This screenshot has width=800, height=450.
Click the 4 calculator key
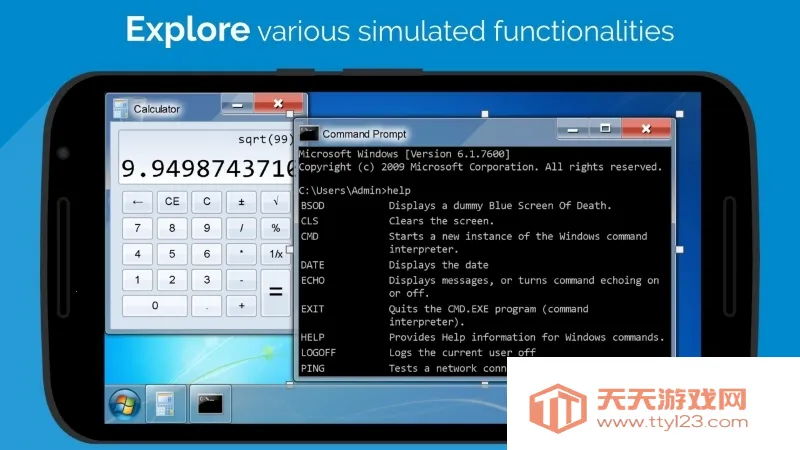[137, 254]
